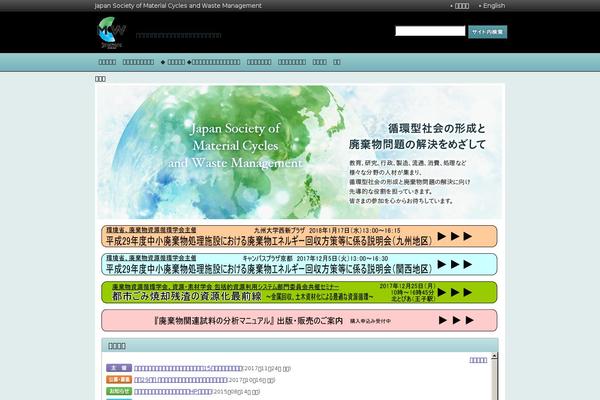Click the green お知らせ category tag

coord(119,391)
